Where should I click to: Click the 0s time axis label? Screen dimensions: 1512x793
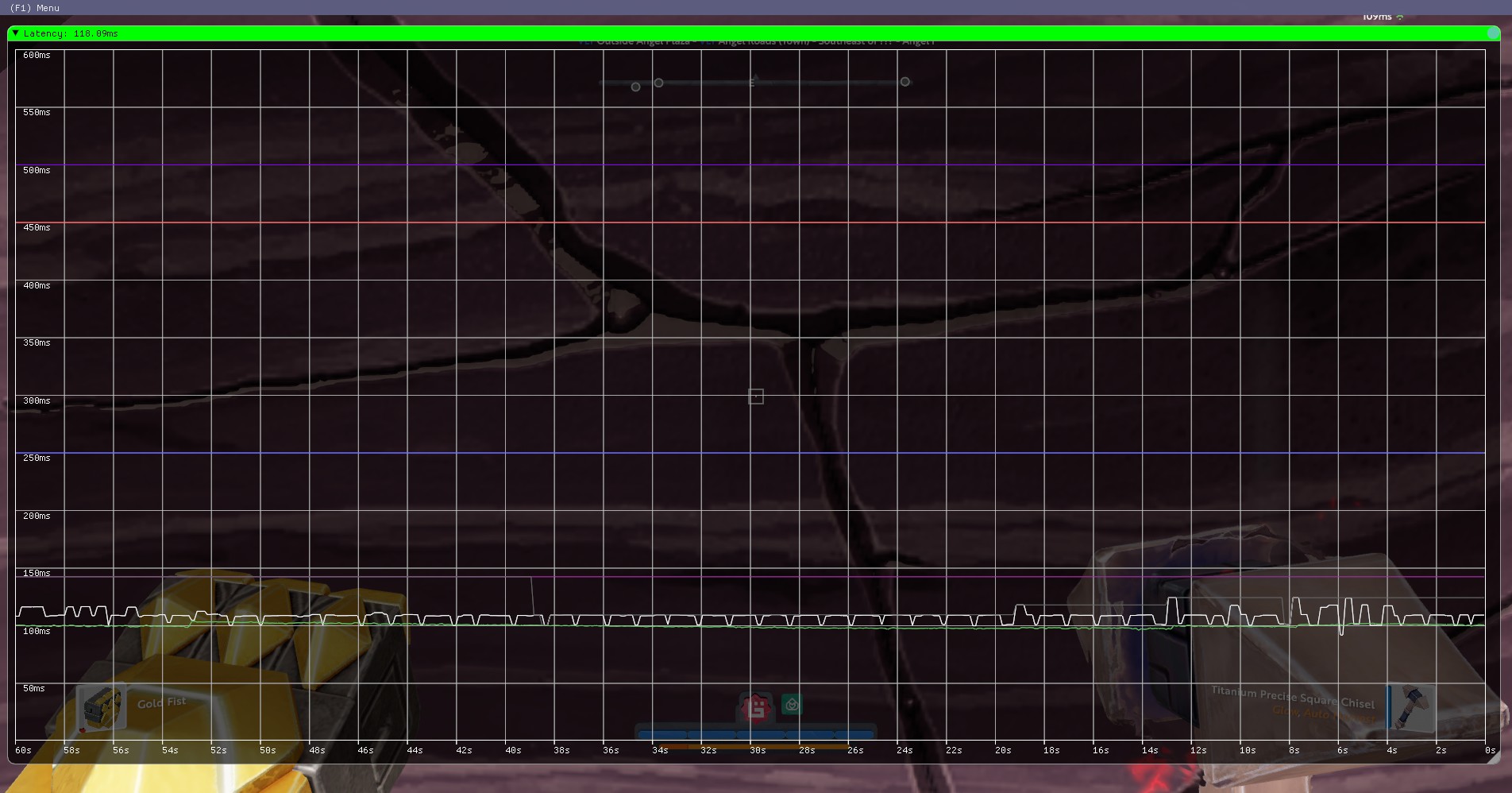[1490, 750]
